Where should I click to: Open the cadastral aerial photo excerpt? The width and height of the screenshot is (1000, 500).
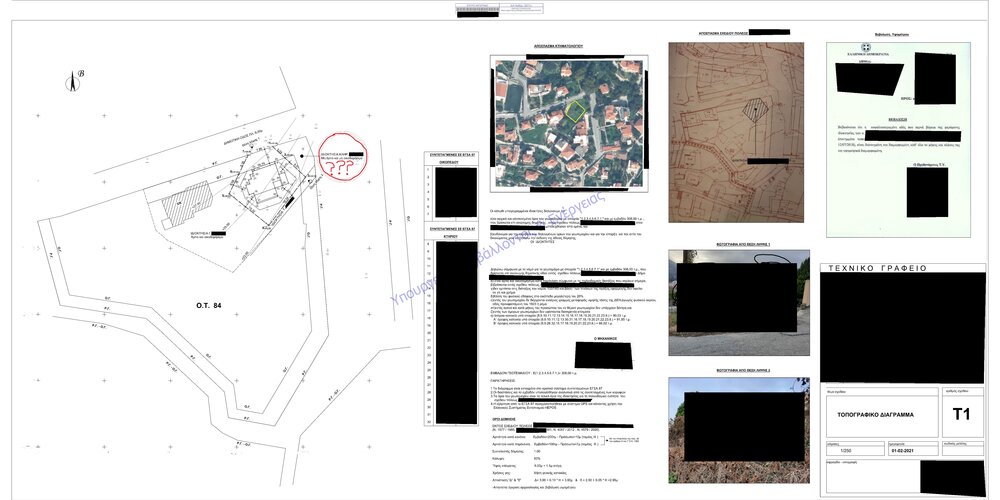pos(567,120)
